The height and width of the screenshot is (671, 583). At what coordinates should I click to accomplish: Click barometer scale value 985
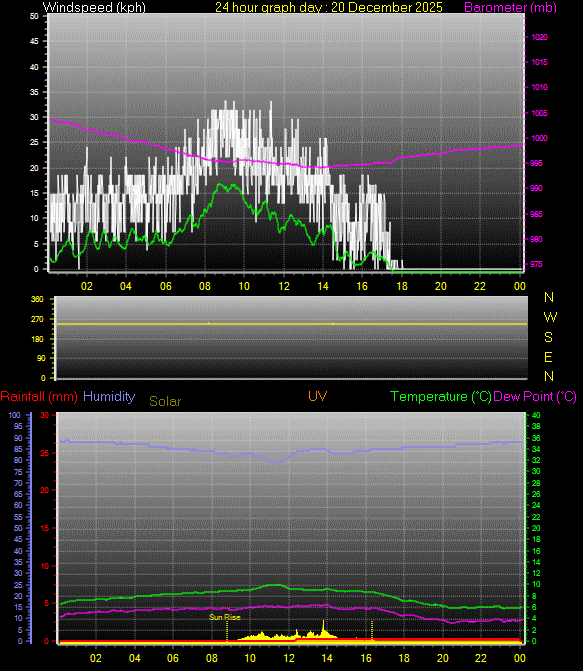click(537, 214)
